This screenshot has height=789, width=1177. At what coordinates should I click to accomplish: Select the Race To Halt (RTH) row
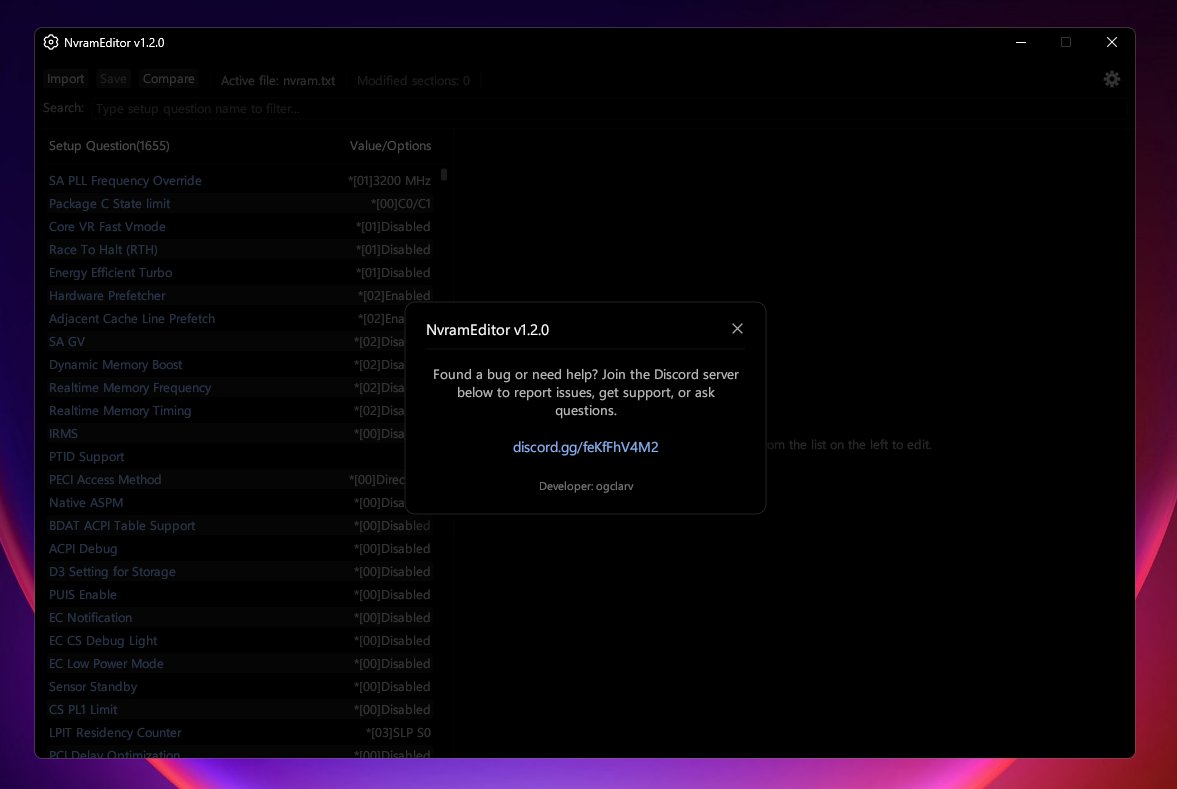pyautogui.click(x=239, y=249)
